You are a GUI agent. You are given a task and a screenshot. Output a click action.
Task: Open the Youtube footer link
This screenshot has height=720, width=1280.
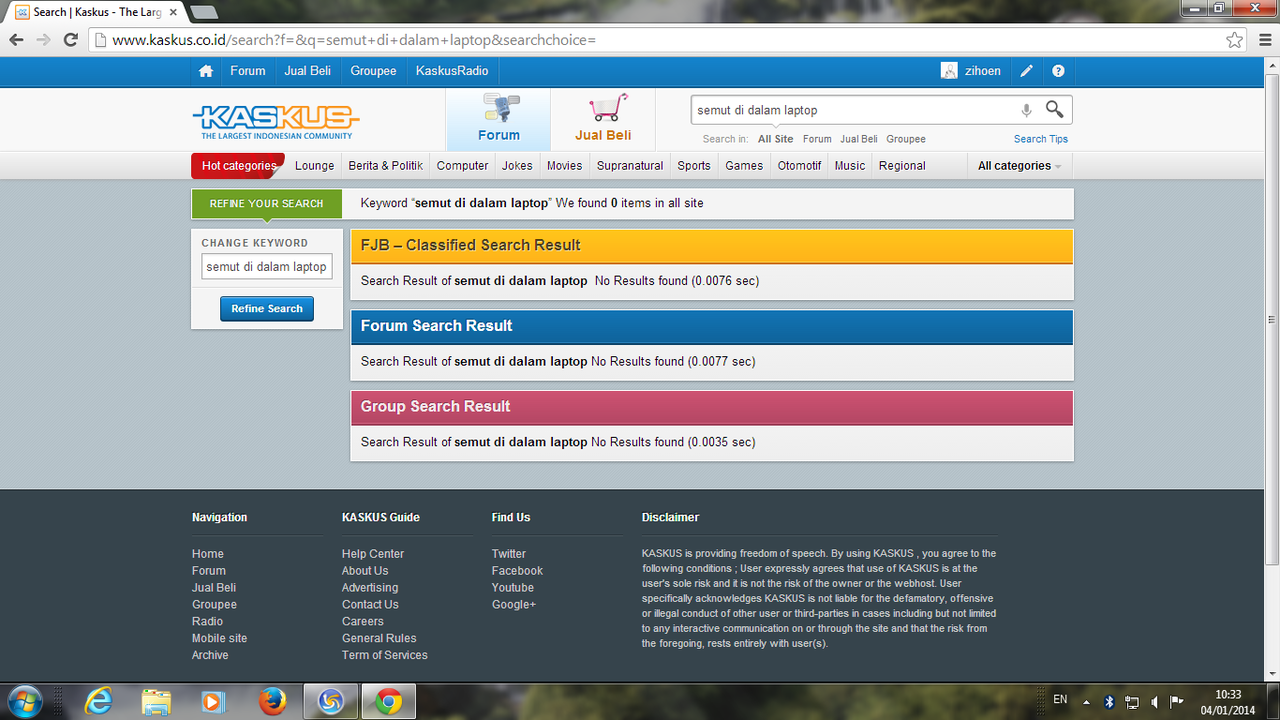(x=513, y=588)
